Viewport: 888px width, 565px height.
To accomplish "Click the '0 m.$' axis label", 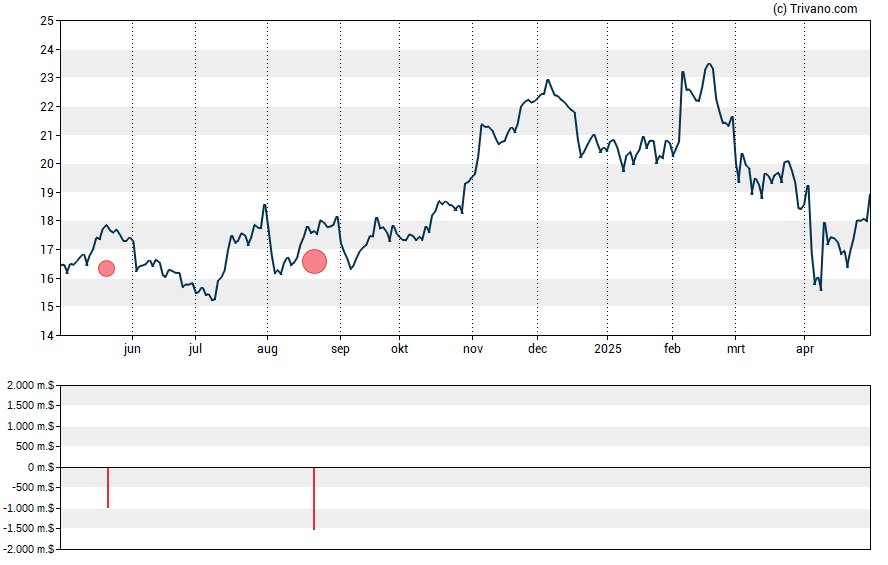I will 41,467.
